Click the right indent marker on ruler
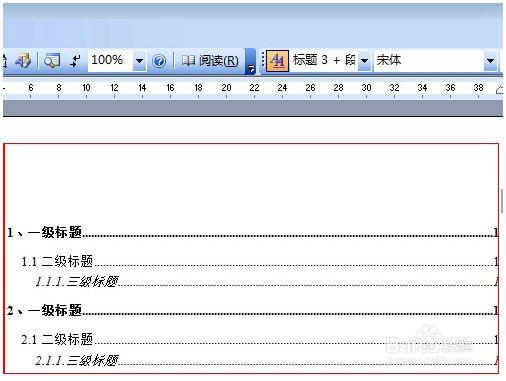The height and width of the screenshot is (381, 506). tap(500, 89)
